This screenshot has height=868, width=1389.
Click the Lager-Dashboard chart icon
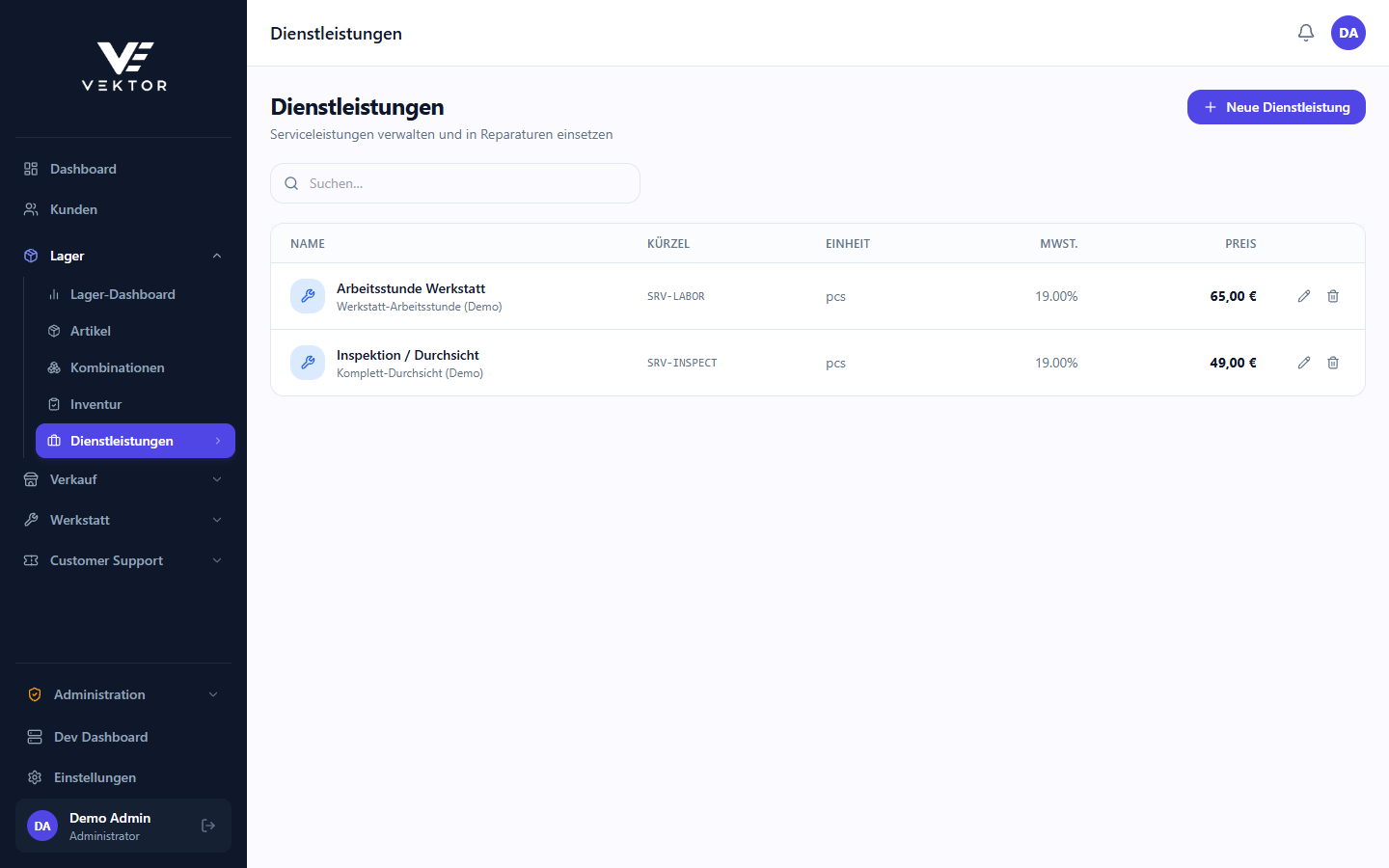[x=54, y=294]
